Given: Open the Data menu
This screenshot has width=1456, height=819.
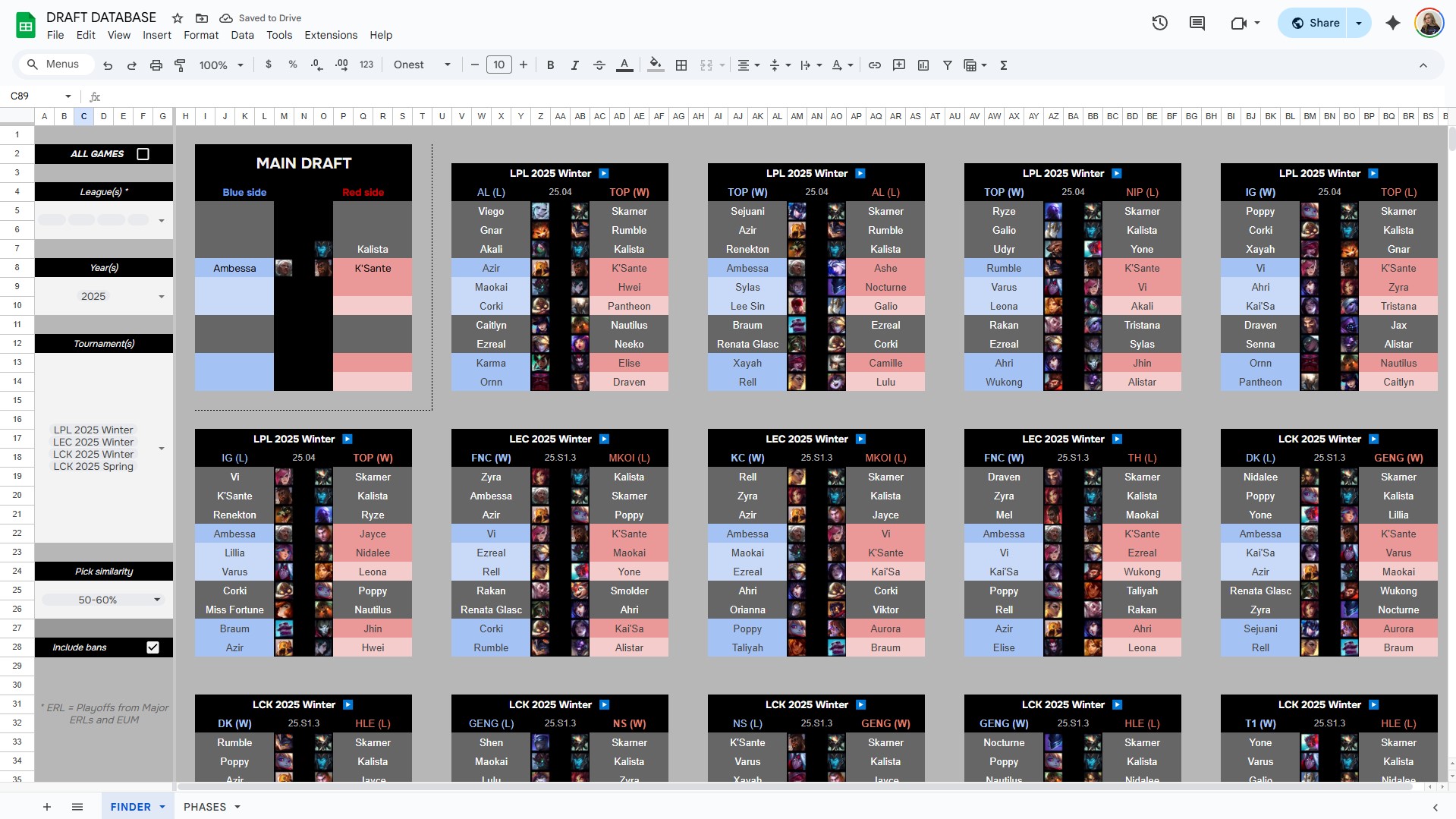Looking at the screenshot, I should click(x=242, y=35).
